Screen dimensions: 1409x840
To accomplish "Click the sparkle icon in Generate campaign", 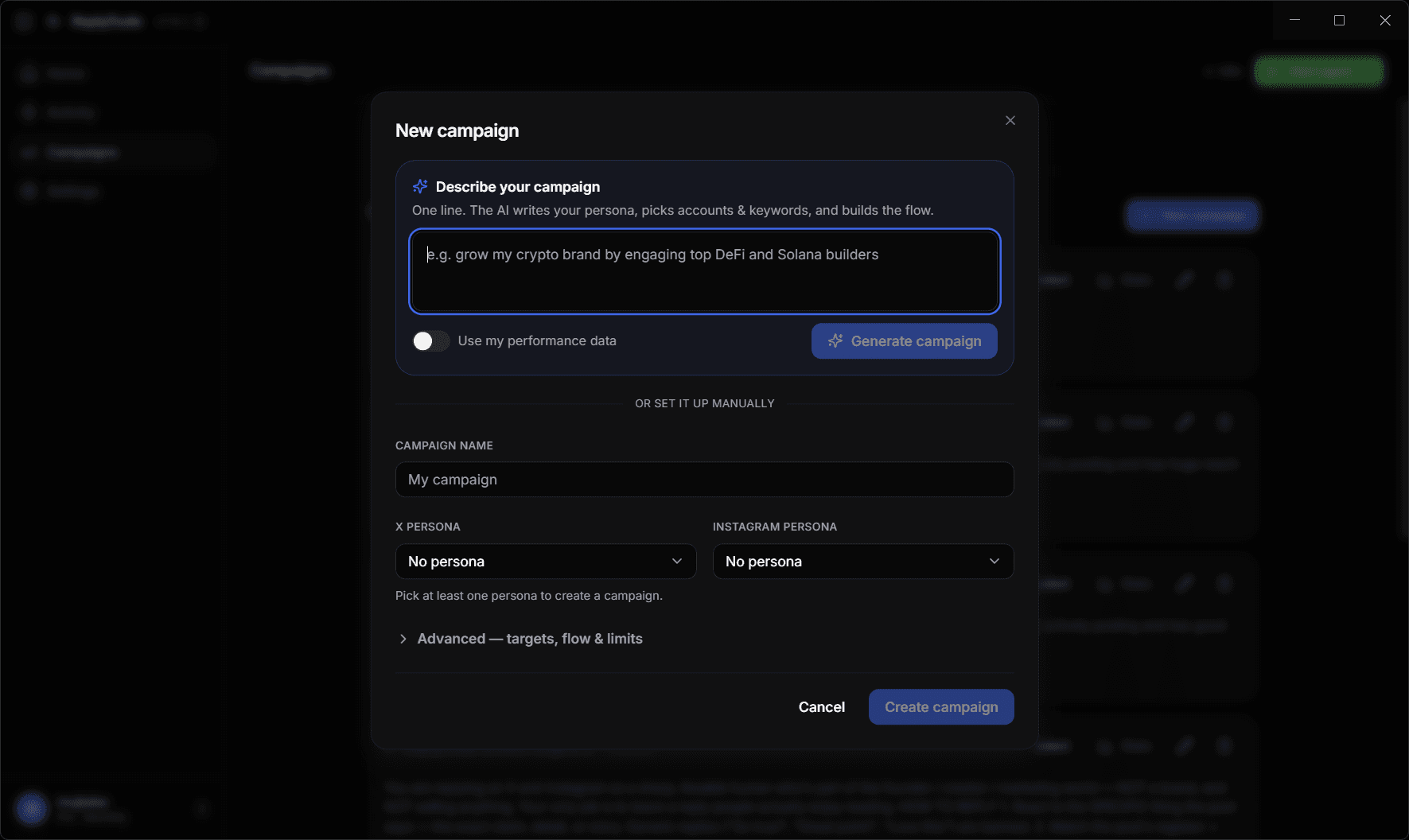I will pyautogui.click(x=835, y=340).
